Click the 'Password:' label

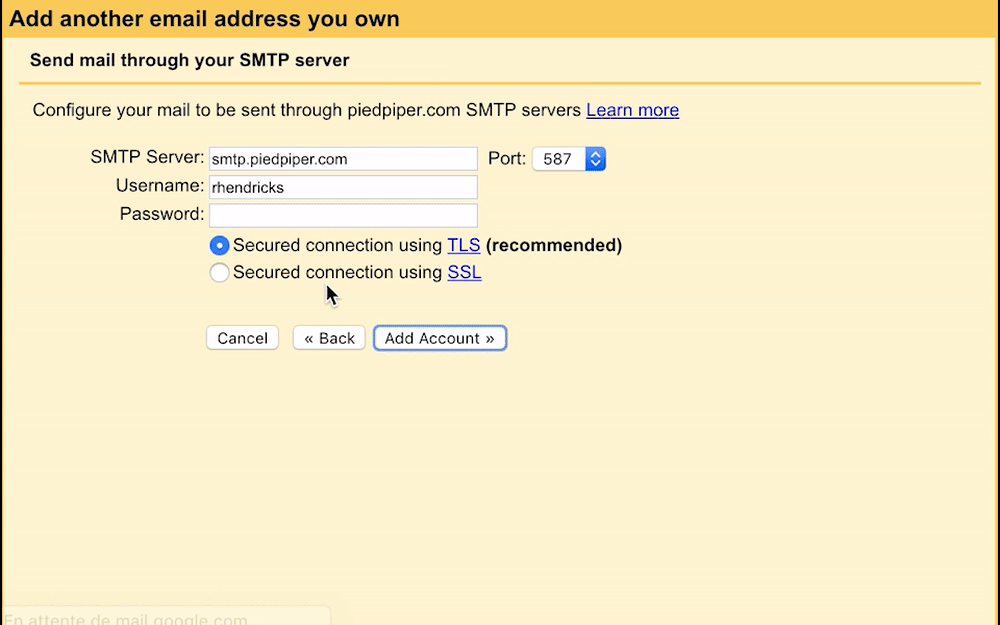tap(162, 214)
